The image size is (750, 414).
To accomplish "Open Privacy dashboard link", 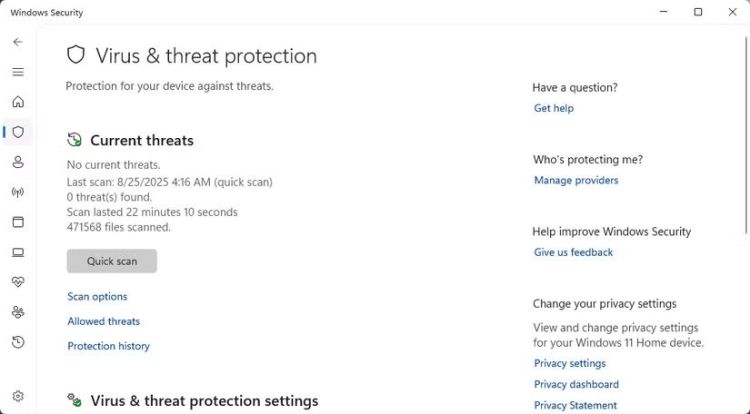I will (576, 385).
